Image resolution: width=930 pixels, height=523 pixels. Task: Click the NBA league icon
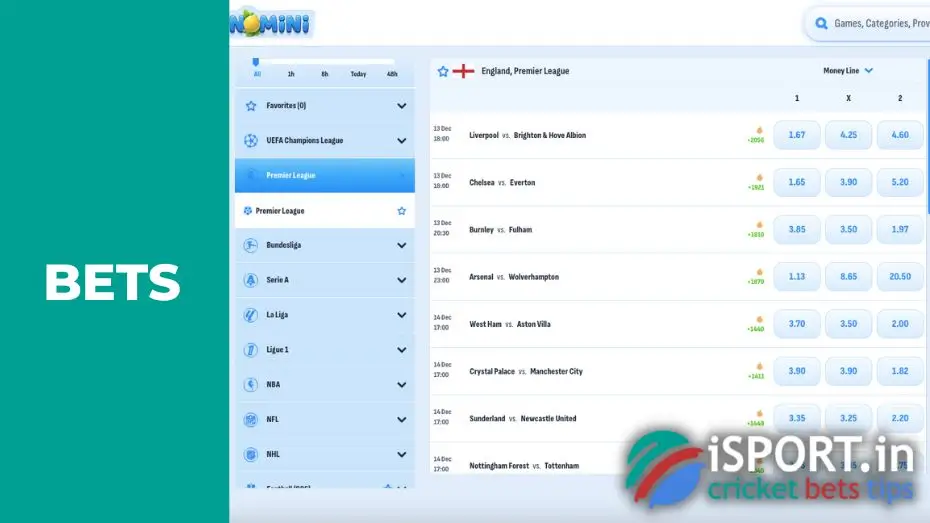coord(251,385)
